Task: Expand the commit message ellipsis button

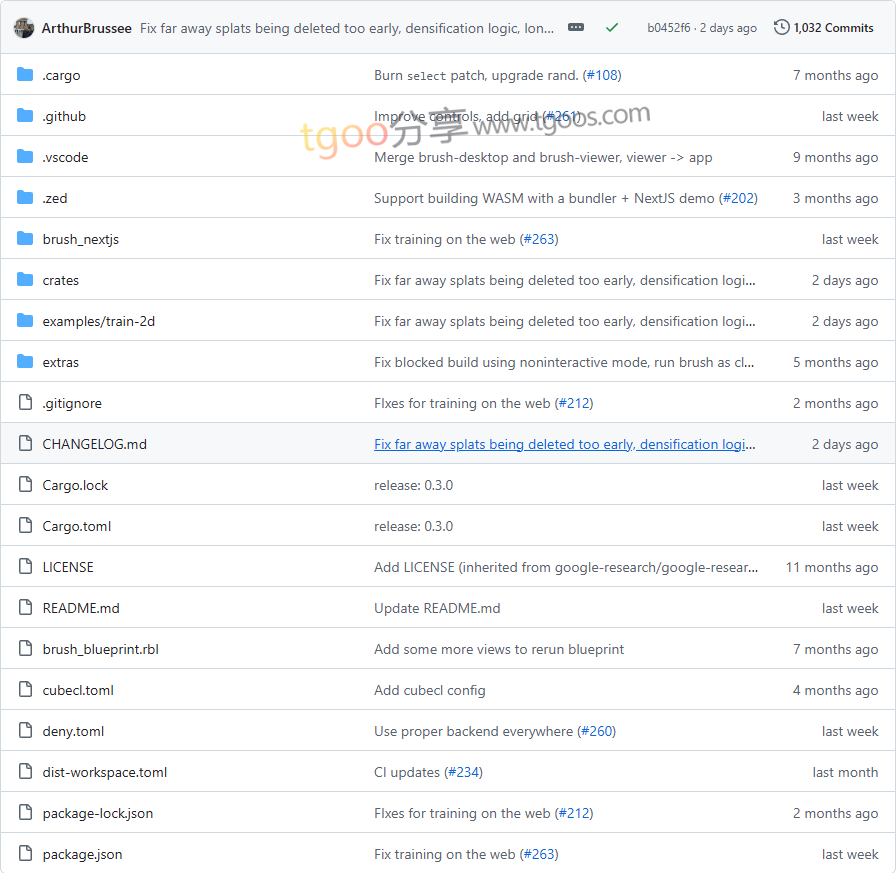Action: coord(576,28)
